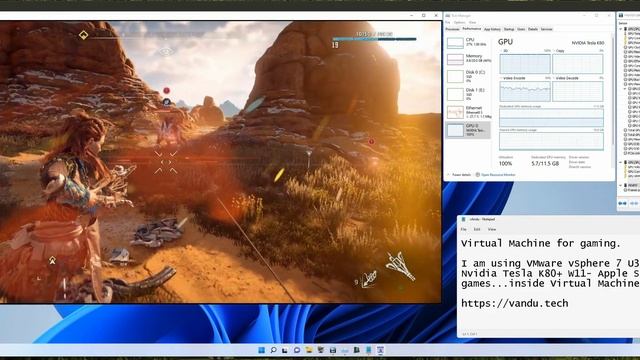Click the red enemy marker above machine
Screen dimensions: 640x360
[x=166, y=91]
